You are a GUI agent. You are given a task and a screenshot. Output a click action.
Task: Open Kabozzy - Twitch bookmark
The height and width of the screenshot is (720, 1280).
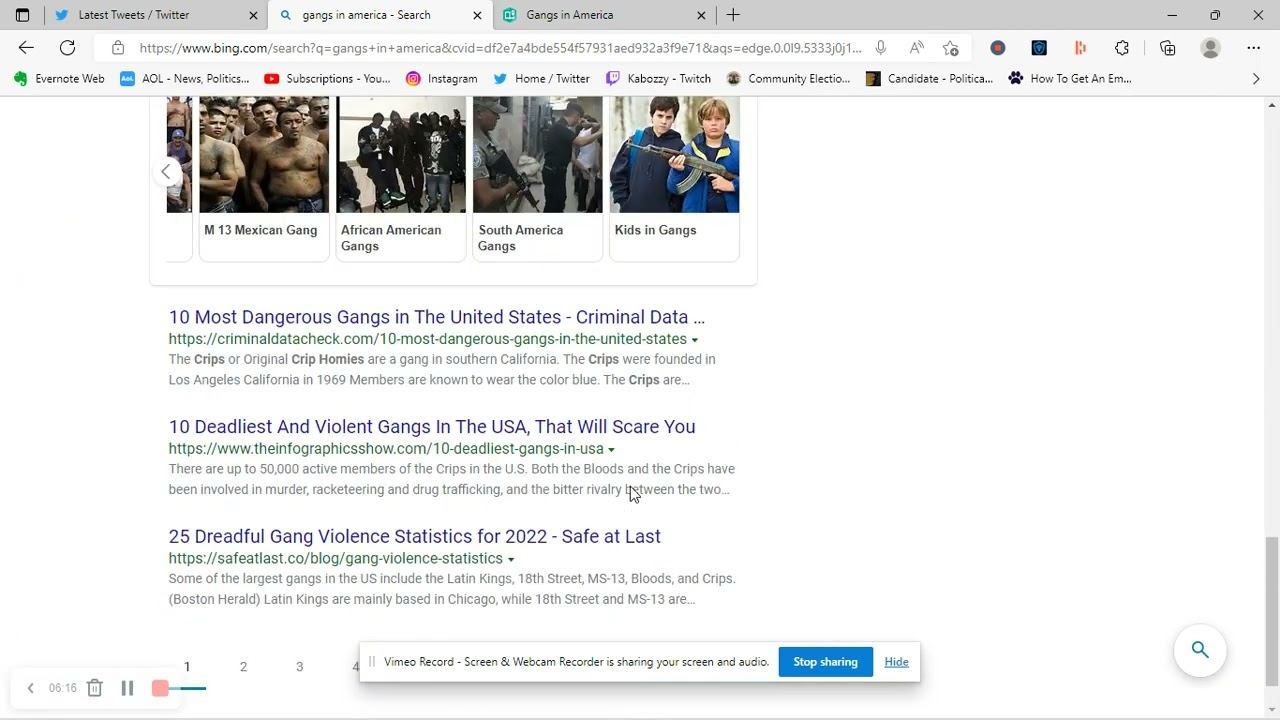(x=659, y=78)
